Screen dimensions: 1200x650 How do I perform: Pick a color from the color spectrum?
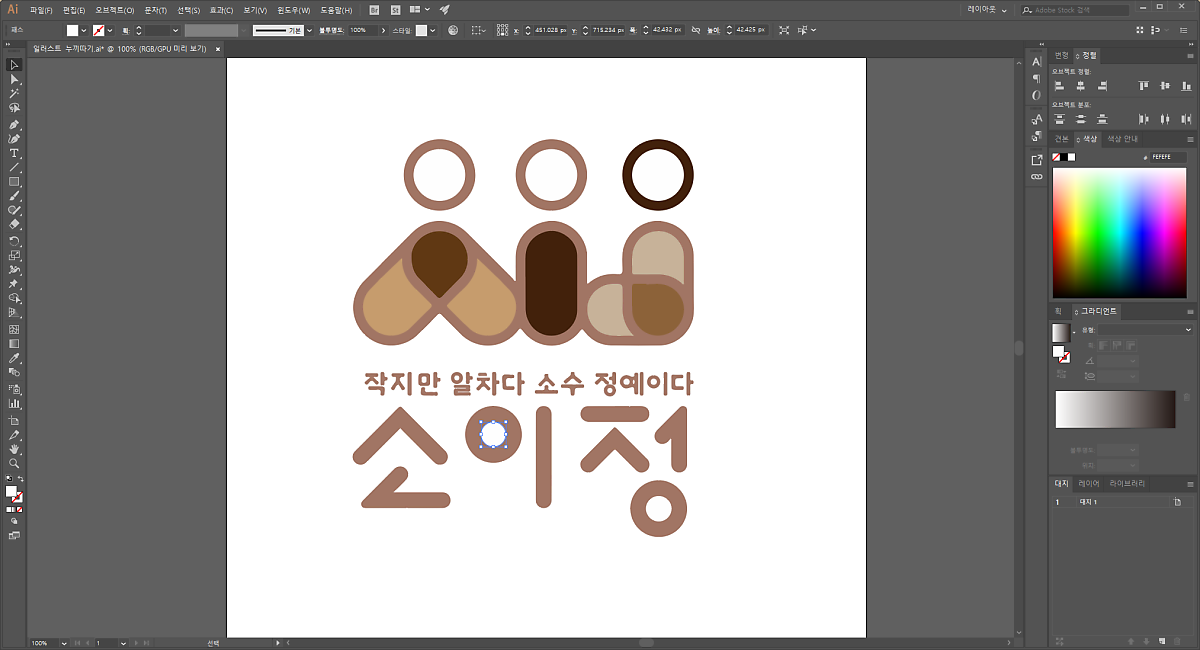(1119, 232)
